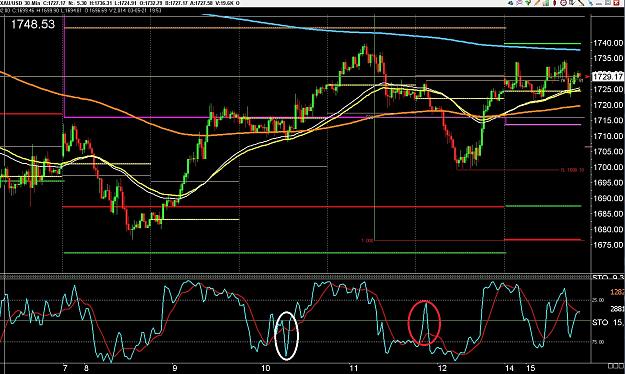625x374 pixels.
Task: Click date label 14 on time axis
Action: [x=509, y=368]
